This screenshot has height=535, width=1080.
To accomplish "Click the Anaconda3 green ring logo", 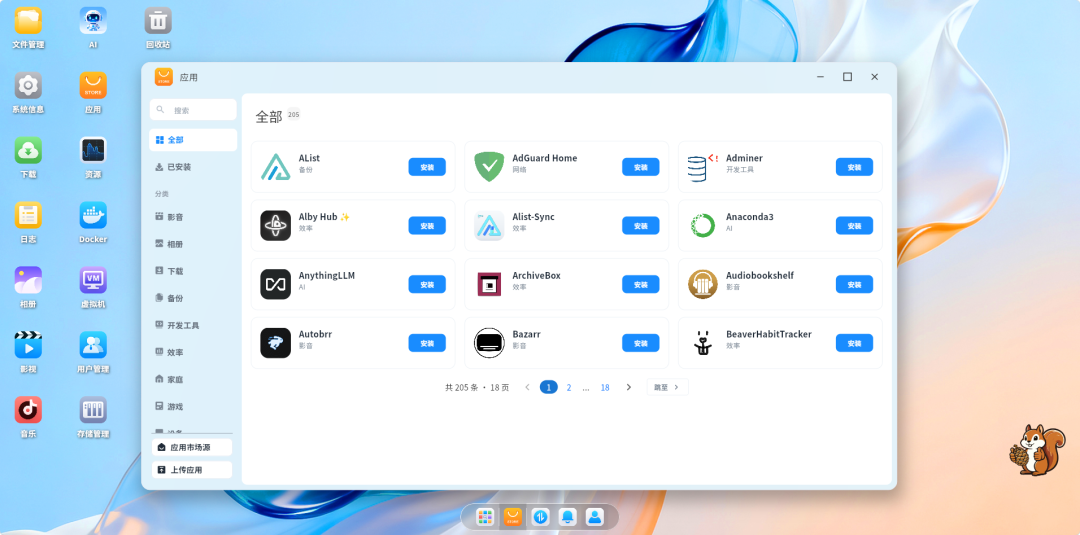I will (703, 225).
